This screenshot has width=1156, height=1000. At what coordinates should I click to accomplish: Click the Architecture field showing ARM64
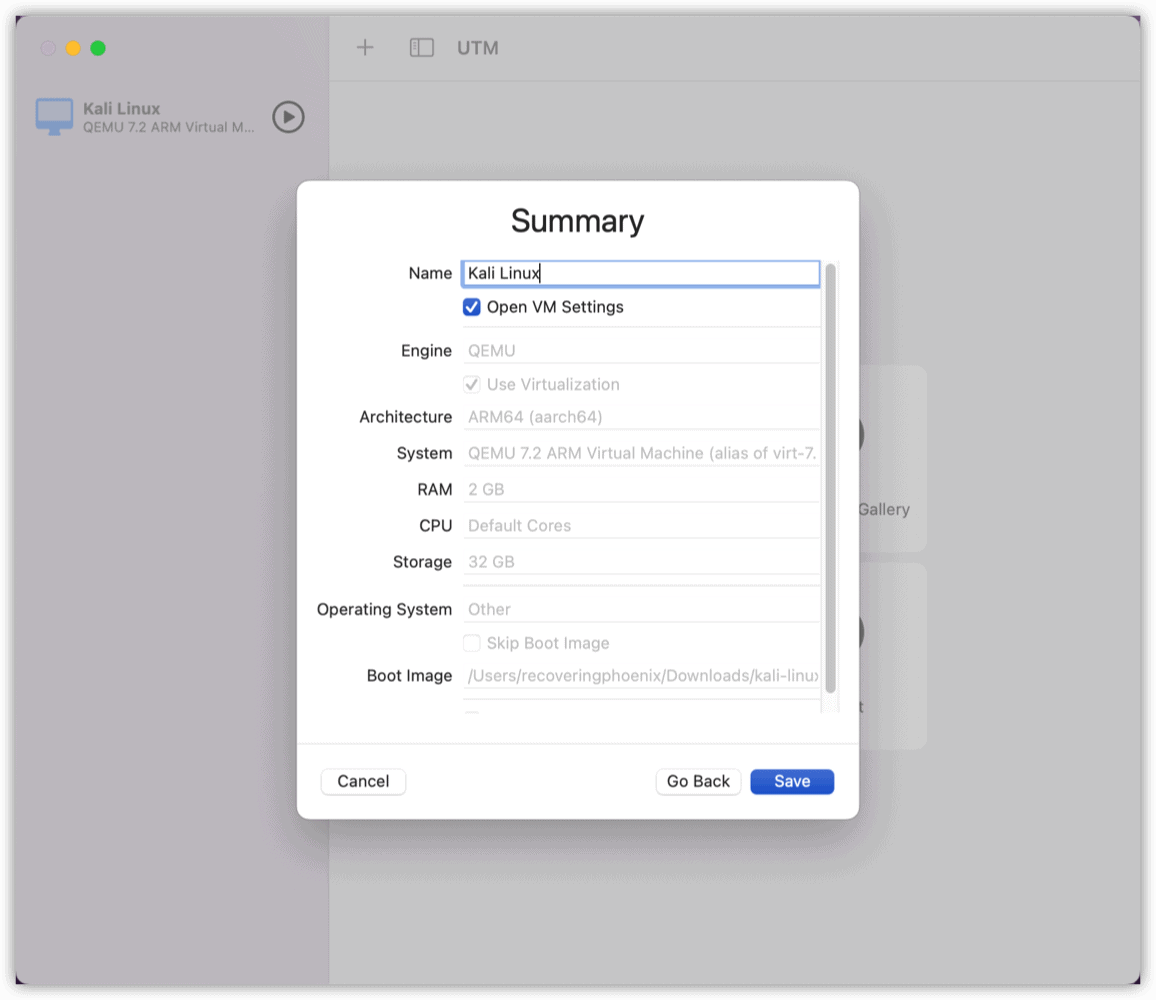click(x=640, y=417)
